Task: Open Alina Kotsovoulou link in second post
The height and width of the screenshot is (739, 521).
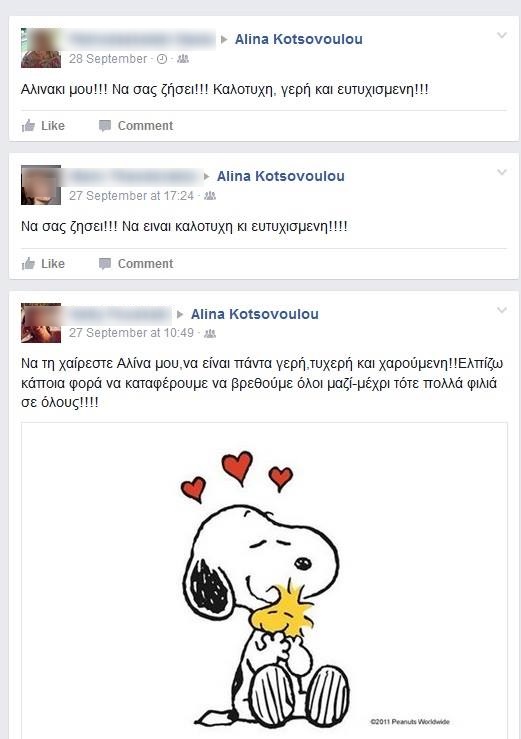Action: pyautogui.click(x=281, y=176)
